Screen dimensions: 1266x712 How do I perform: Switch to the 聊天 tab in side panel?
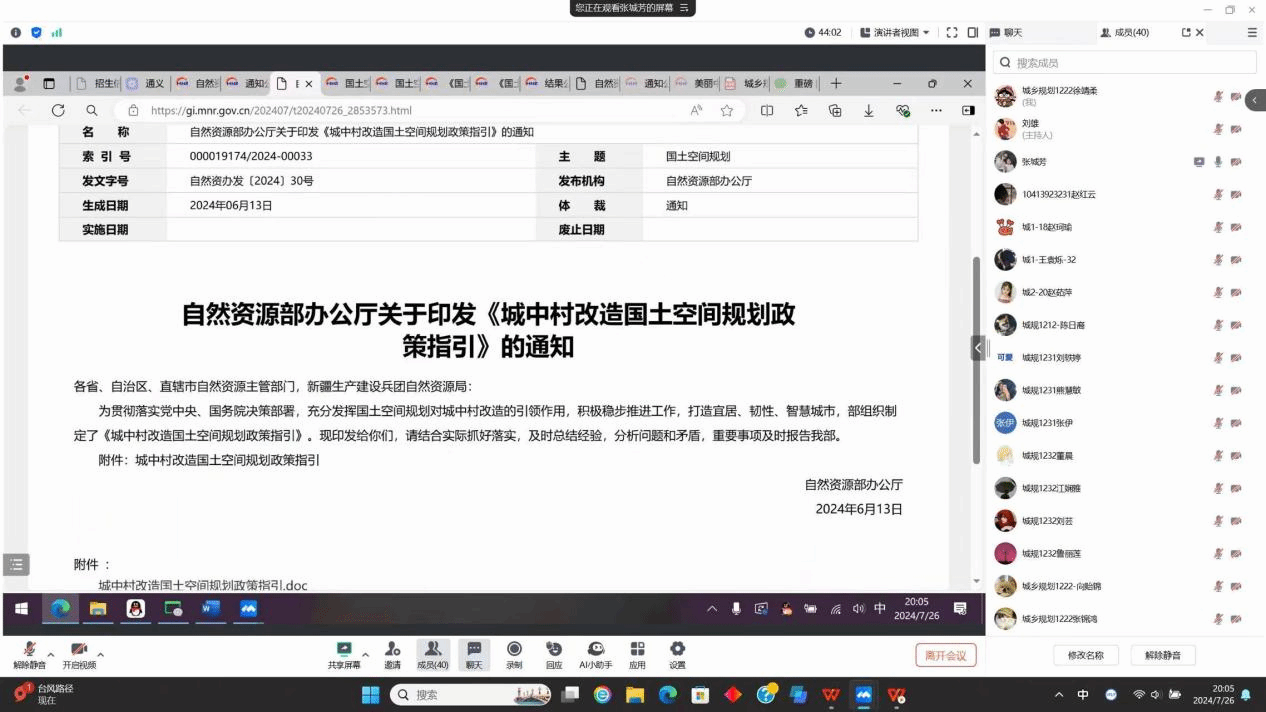tap(1007, 33)
